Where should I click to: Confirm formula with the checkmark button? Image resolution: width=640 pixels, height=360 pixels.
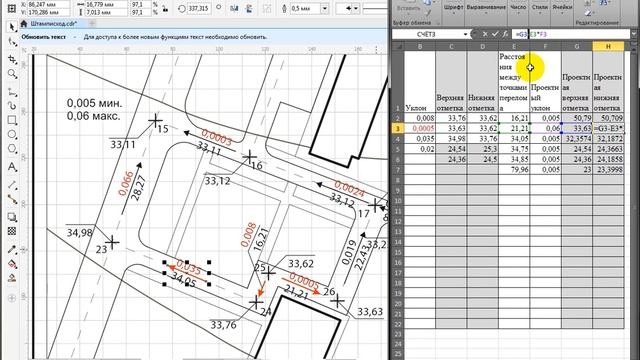(495, 34)
